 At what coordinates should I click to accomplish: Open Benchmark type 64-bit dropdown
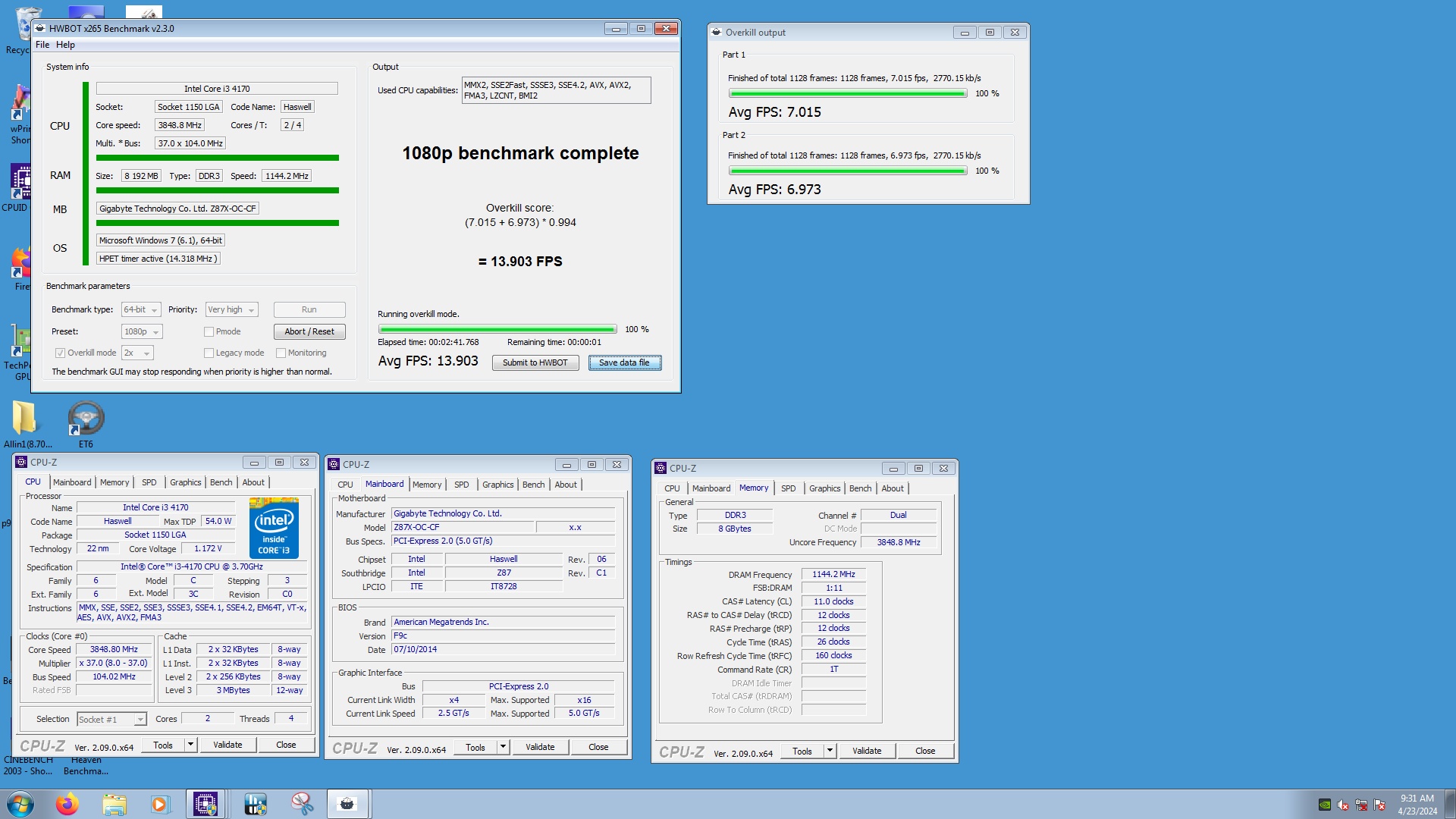pyautogui.click(x=141, y=309)
